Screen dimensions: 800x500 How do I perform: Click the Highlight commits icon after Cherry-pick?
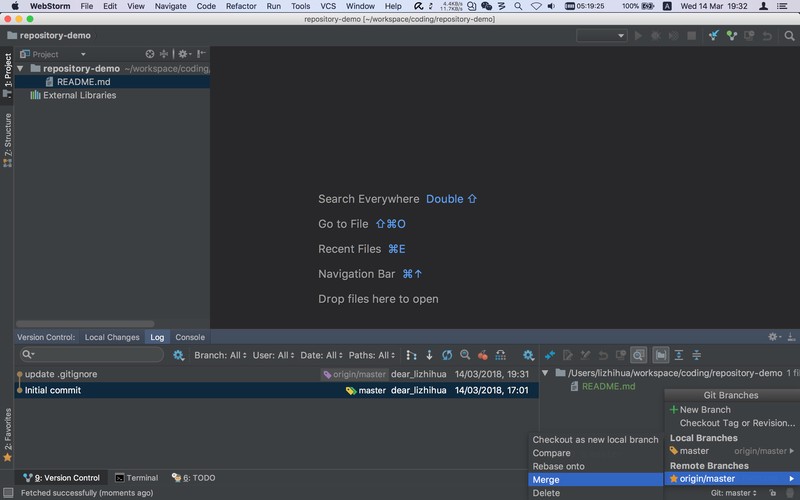tap(501, 355)
